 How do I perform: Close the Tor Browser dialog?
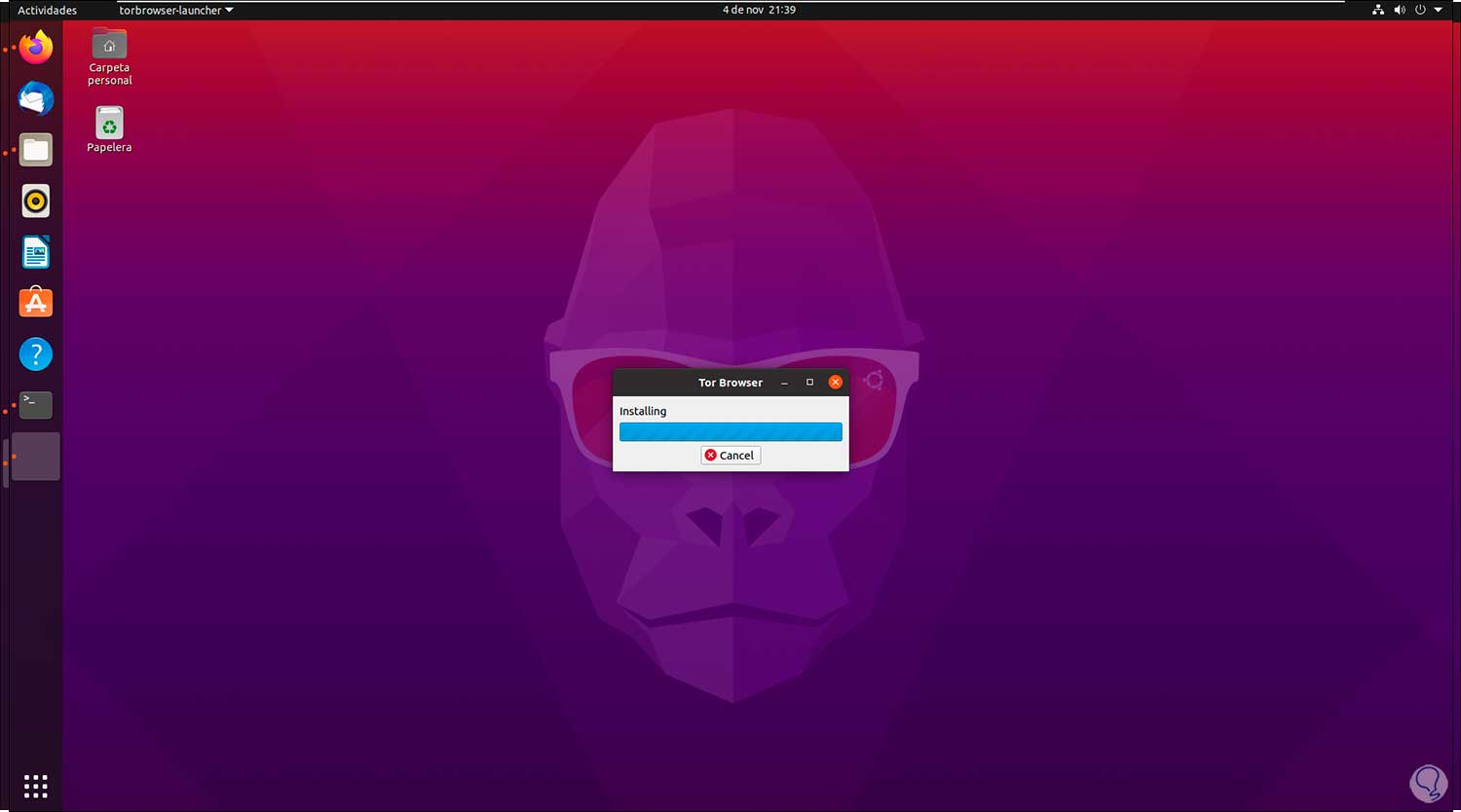(x=835, y=383)
